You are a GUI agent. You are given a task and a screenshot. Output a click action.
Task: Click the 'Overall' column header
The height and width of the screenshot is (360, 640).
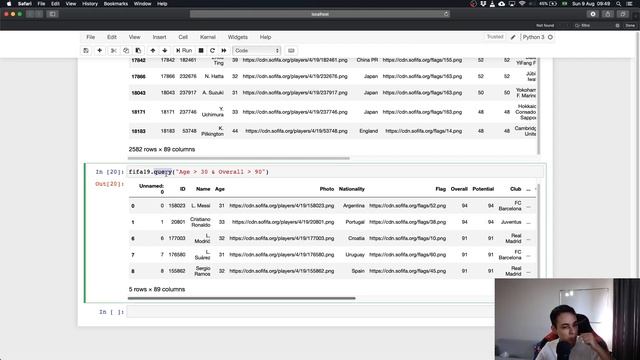(459, 189)
